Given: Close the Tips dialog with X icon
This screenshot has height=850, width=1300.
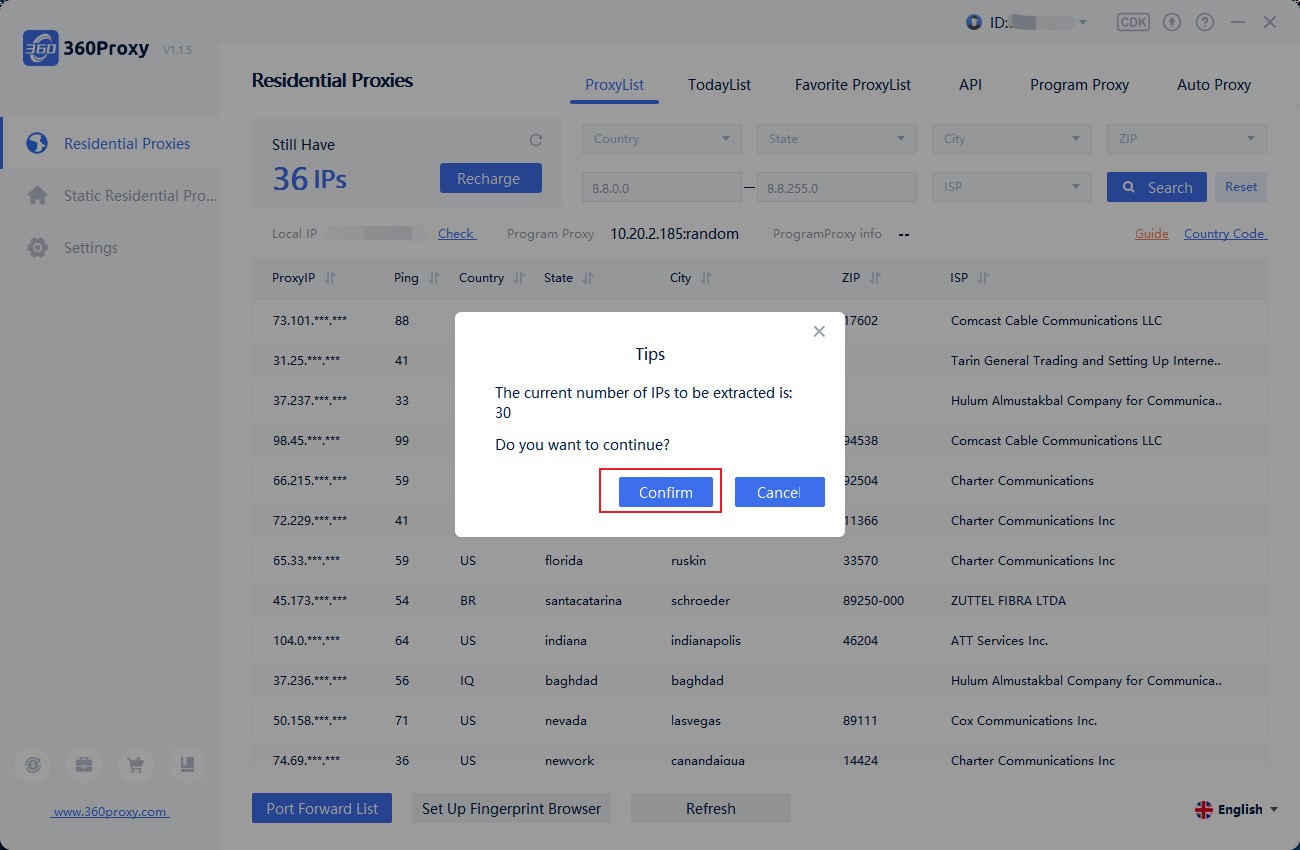Looking at the screenshot, I should [x=819, y=331].
